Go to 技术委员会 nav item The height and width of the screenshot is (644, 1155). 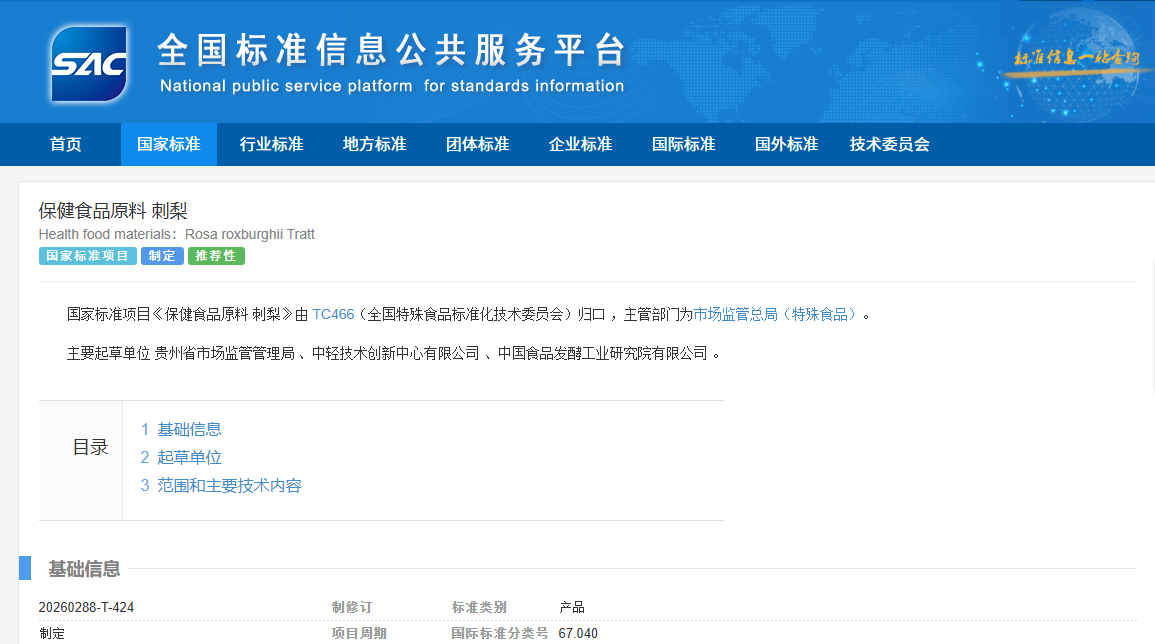tap(890, 144)
